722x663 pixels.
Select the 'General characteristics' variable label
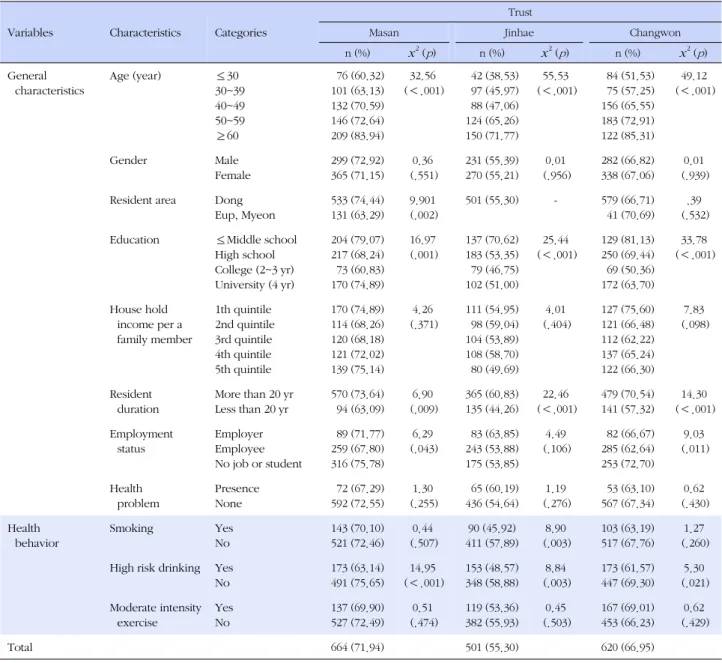pyautogui.click(x=46, y=83)
